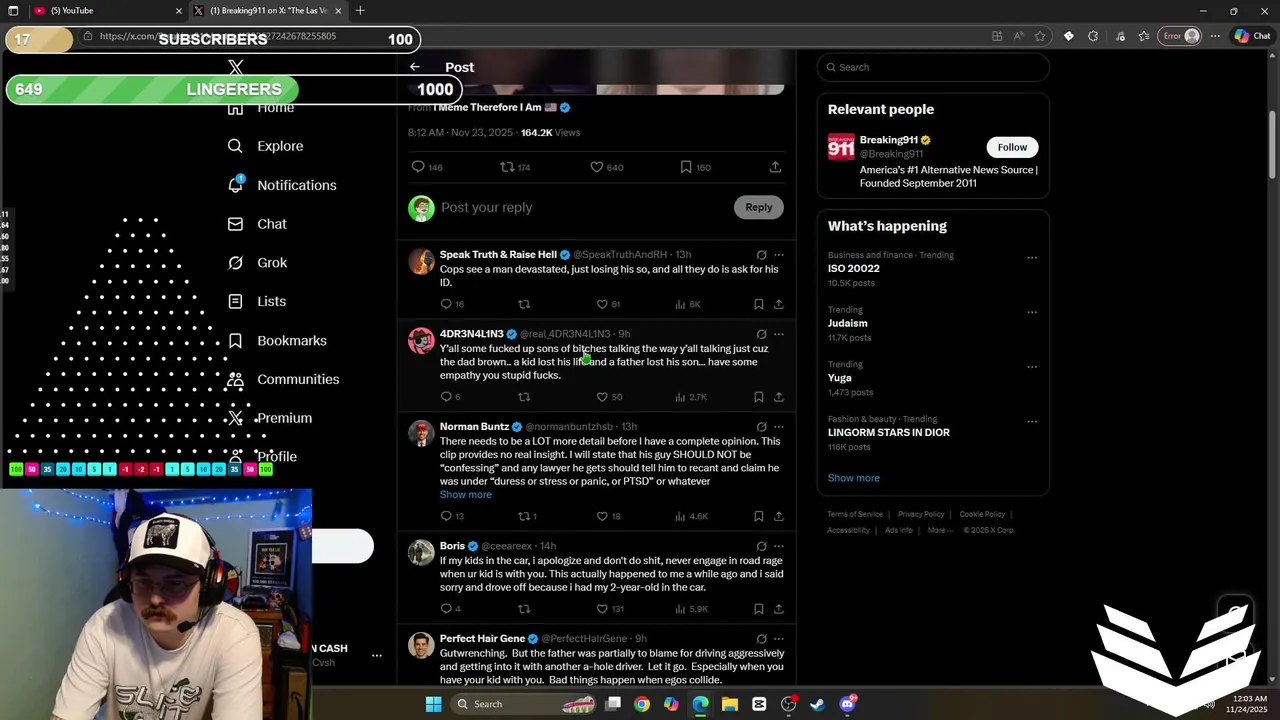Like 4DR3N4L1N3's reply
Screen dimensions: 1280x720
tap(602, 397)
